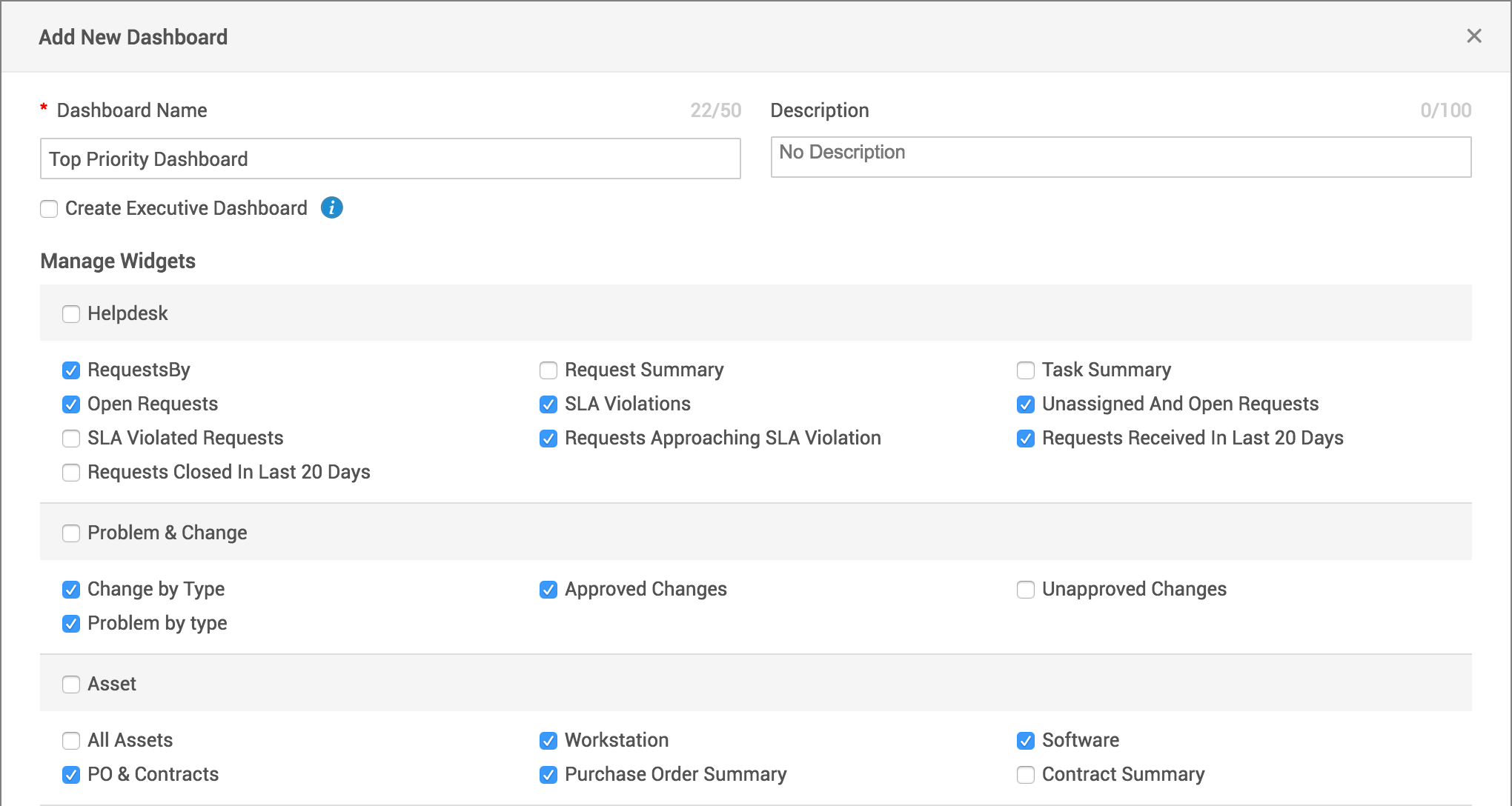Image resolution: width=1512 pixels, height=806 pixels.
Task: Close the Add New Dashboard dialog
Action: 1473,36
